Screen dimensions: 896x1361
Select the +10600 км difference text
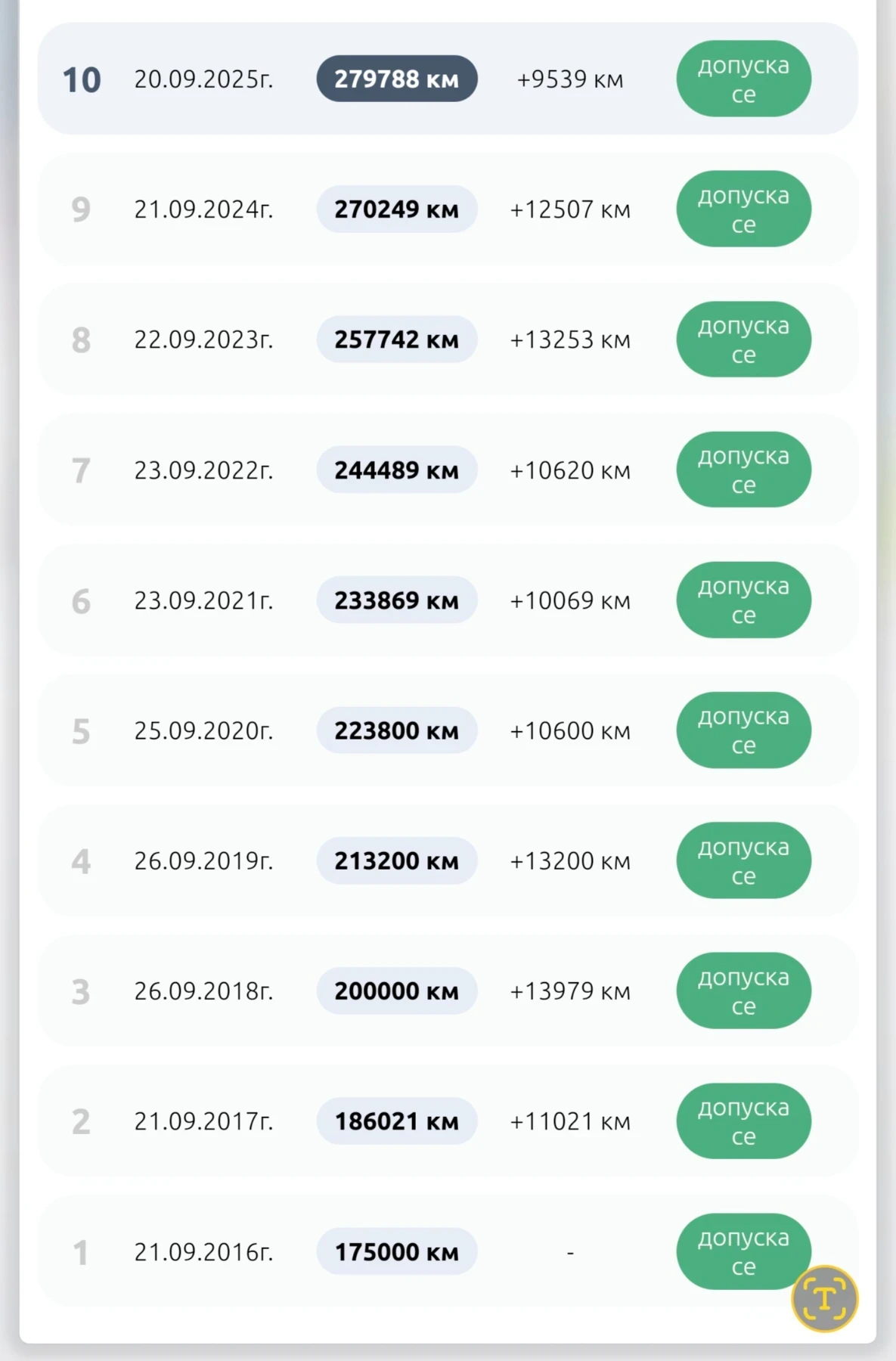click(570, 731)
